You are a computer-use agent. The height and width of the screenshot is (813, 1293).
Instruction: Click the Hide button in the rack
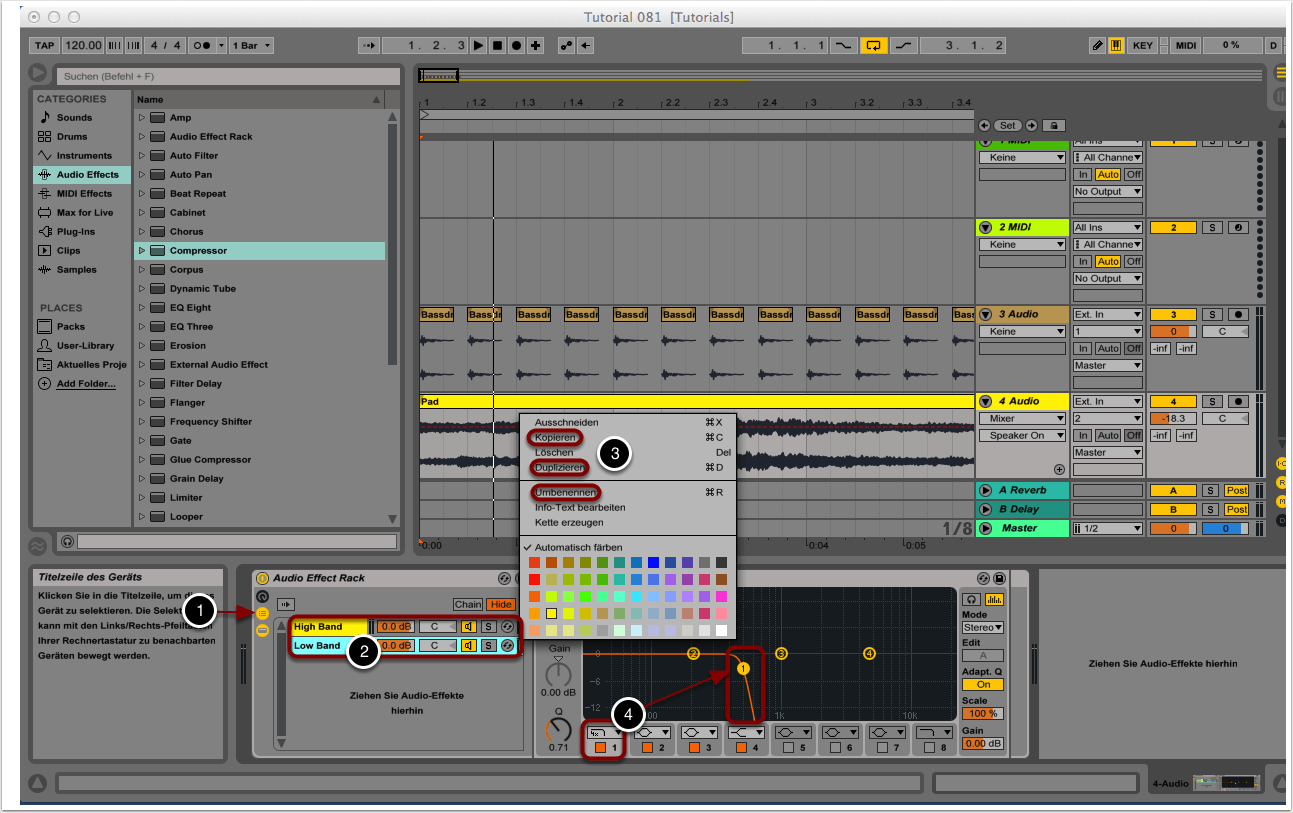499,604
